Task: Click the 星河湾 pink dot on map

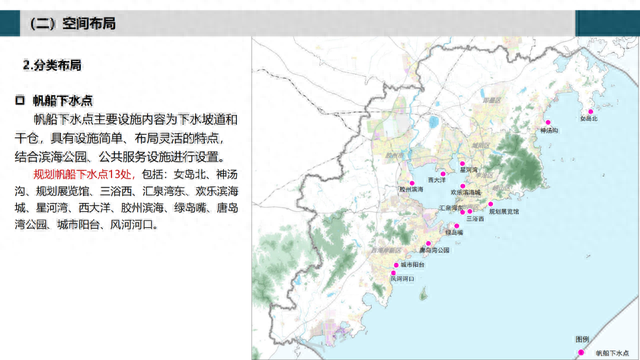Action: click(x=462, y=164)
